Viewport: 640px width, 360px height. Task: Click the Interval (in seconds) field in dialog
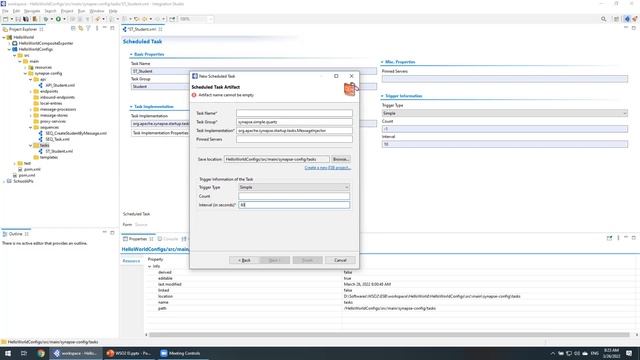(x=294, y=205)
